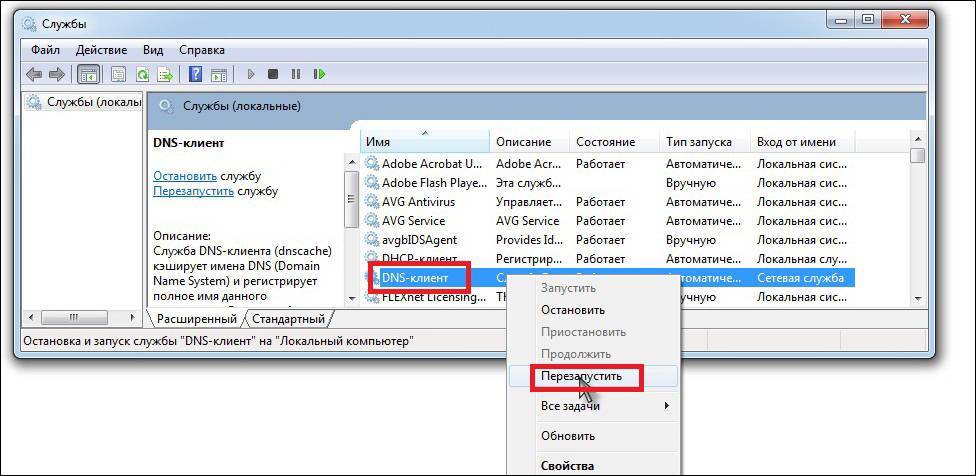Open the Файл menu
The width and height of the screenshot is (976, 476).
coord(45,49)
